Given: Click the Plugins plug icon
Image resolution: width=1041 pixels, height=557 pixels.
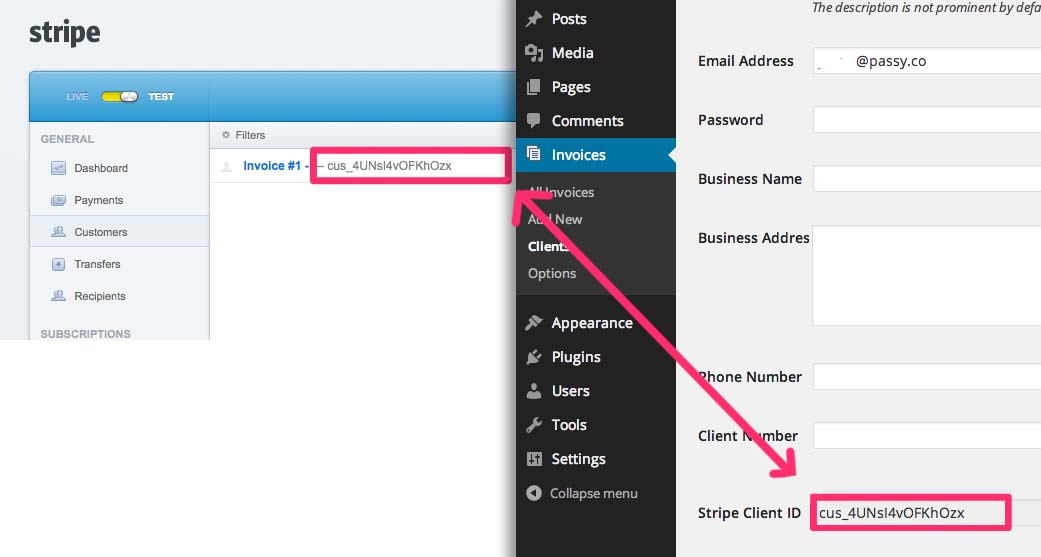Looking at the screenshot, I should point(534,357).
